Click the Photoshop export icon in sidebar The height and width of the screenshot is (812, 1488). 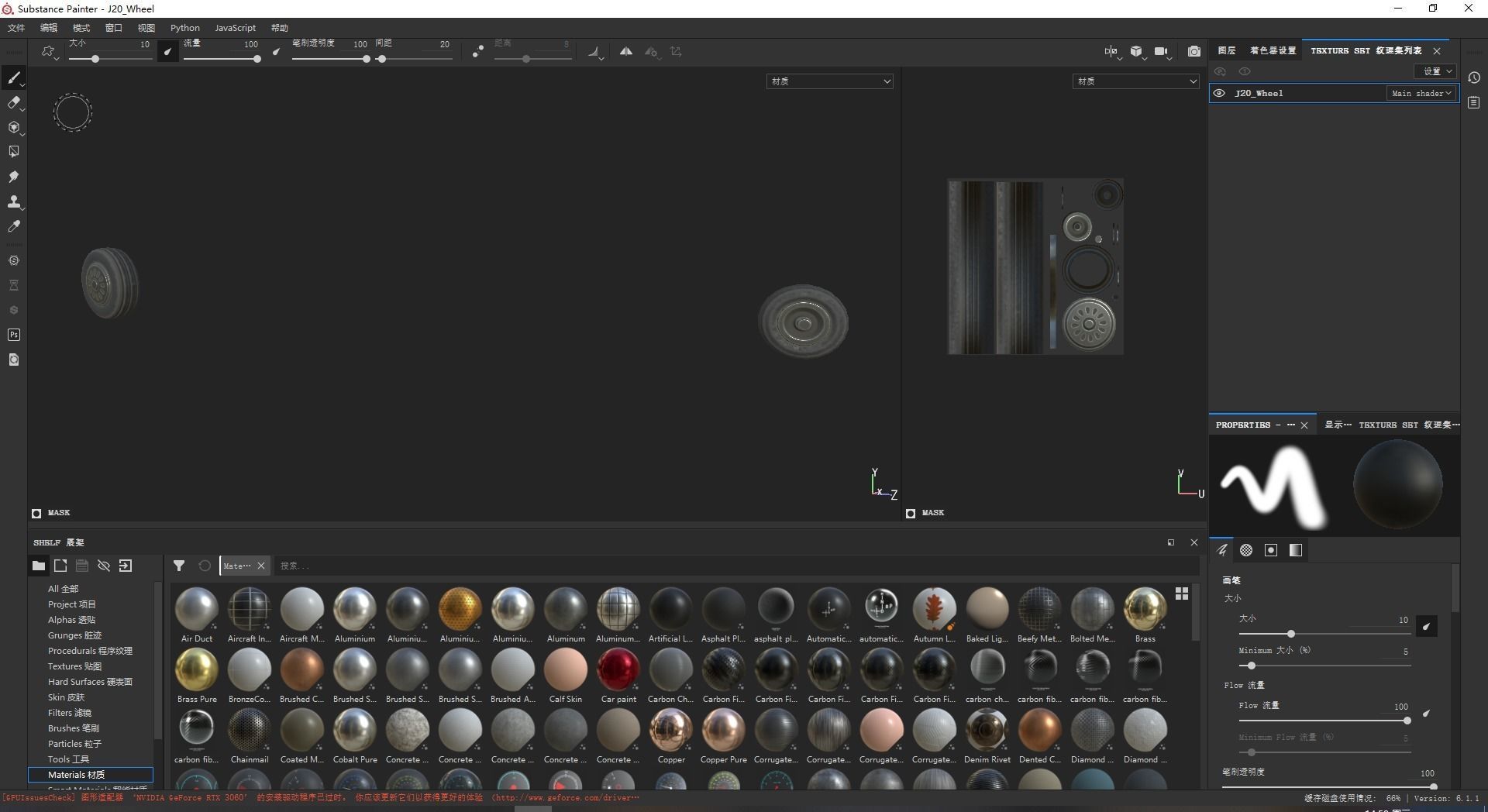tap(13, 335)
